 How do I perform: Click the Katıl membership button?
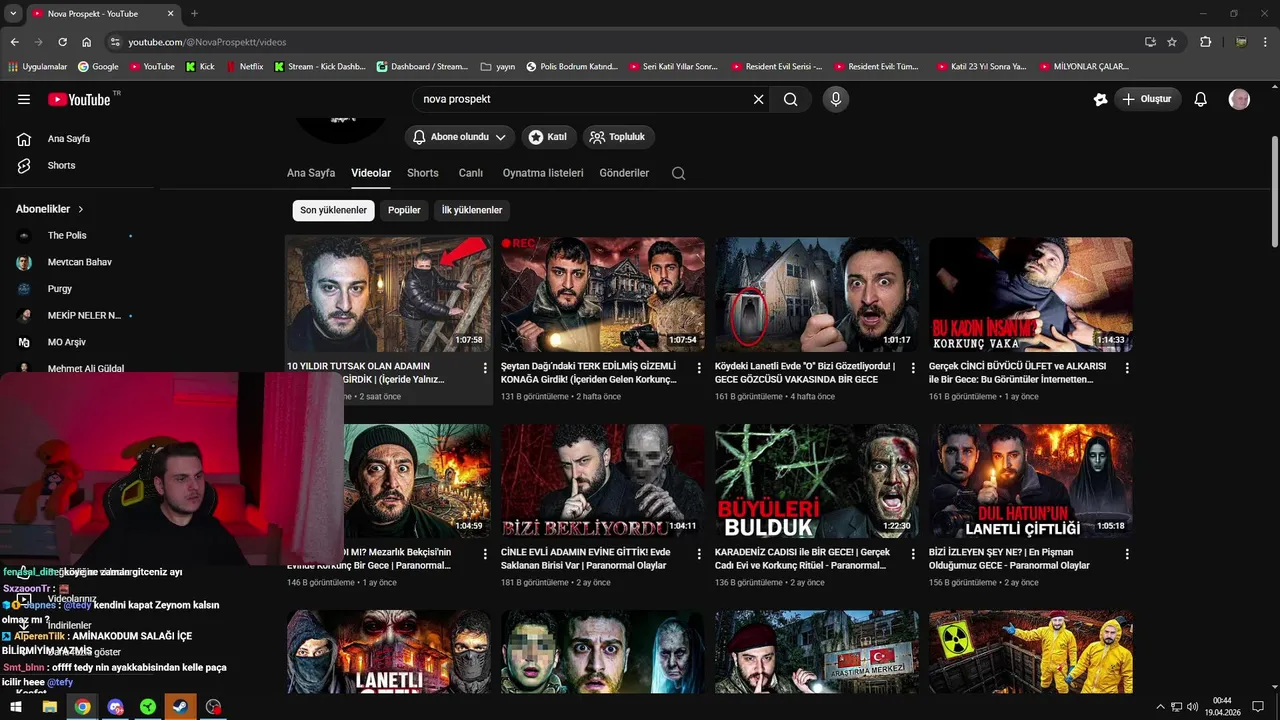(x=550, y=137)
